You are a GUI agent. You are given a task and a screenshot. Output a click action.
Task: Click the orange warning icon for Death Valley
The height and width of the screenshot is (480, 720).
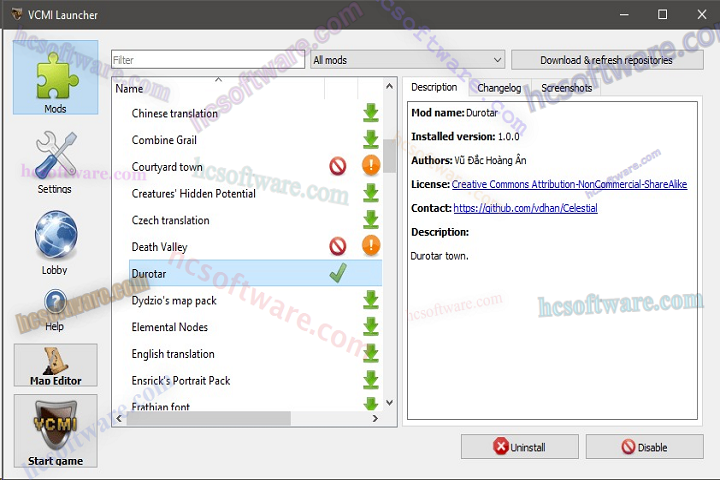click(x=371, y=245)
